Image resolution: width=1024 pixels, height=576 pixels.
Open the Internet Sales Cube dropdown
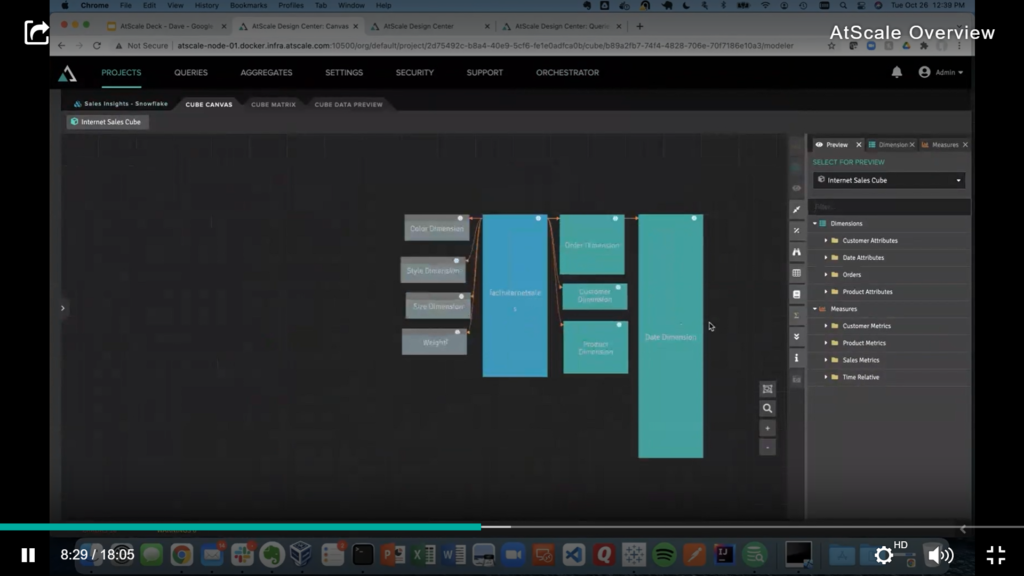coord(889,180)
